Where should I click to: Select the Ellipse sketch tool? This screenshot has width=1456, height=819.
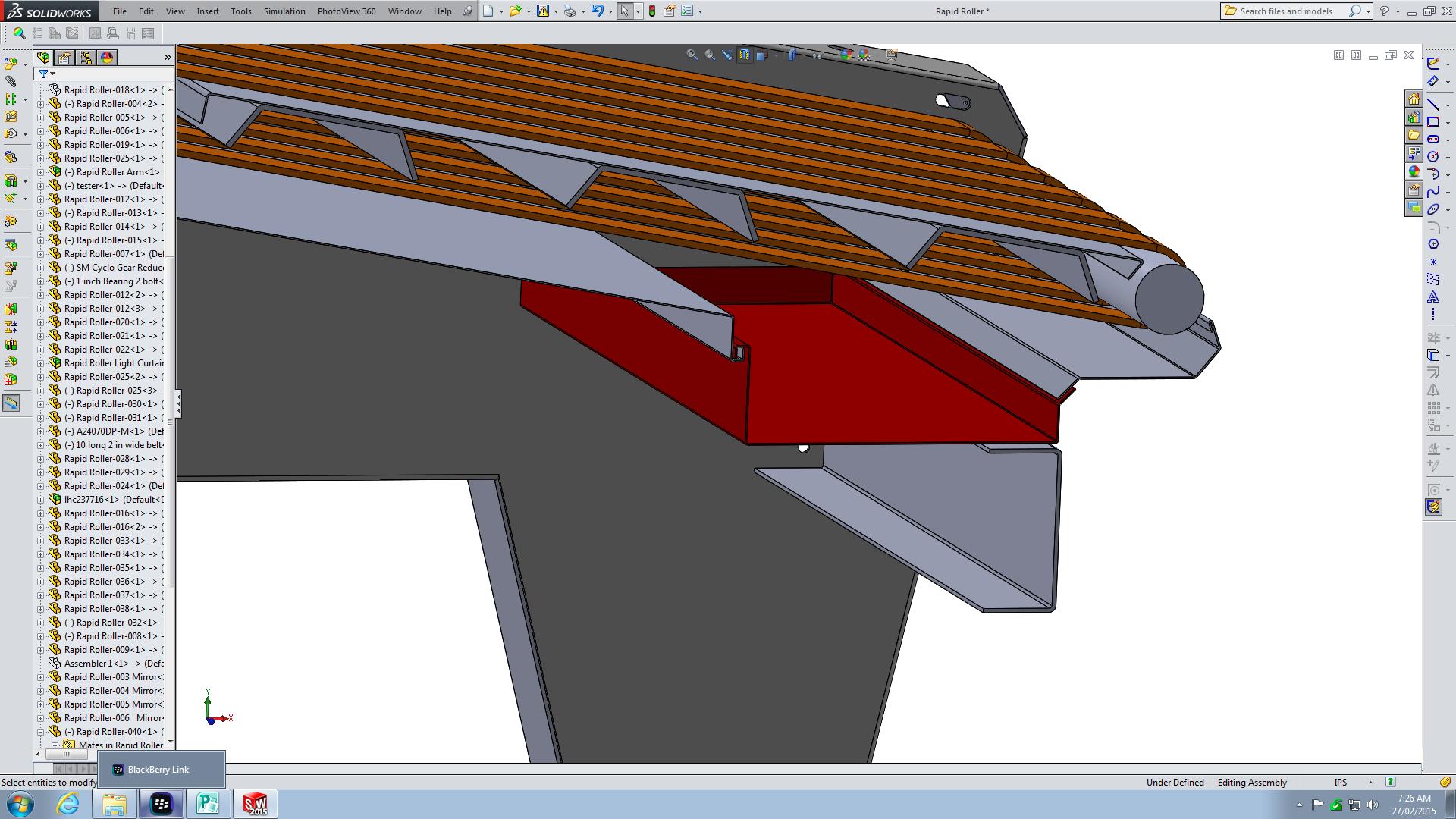1433,209
